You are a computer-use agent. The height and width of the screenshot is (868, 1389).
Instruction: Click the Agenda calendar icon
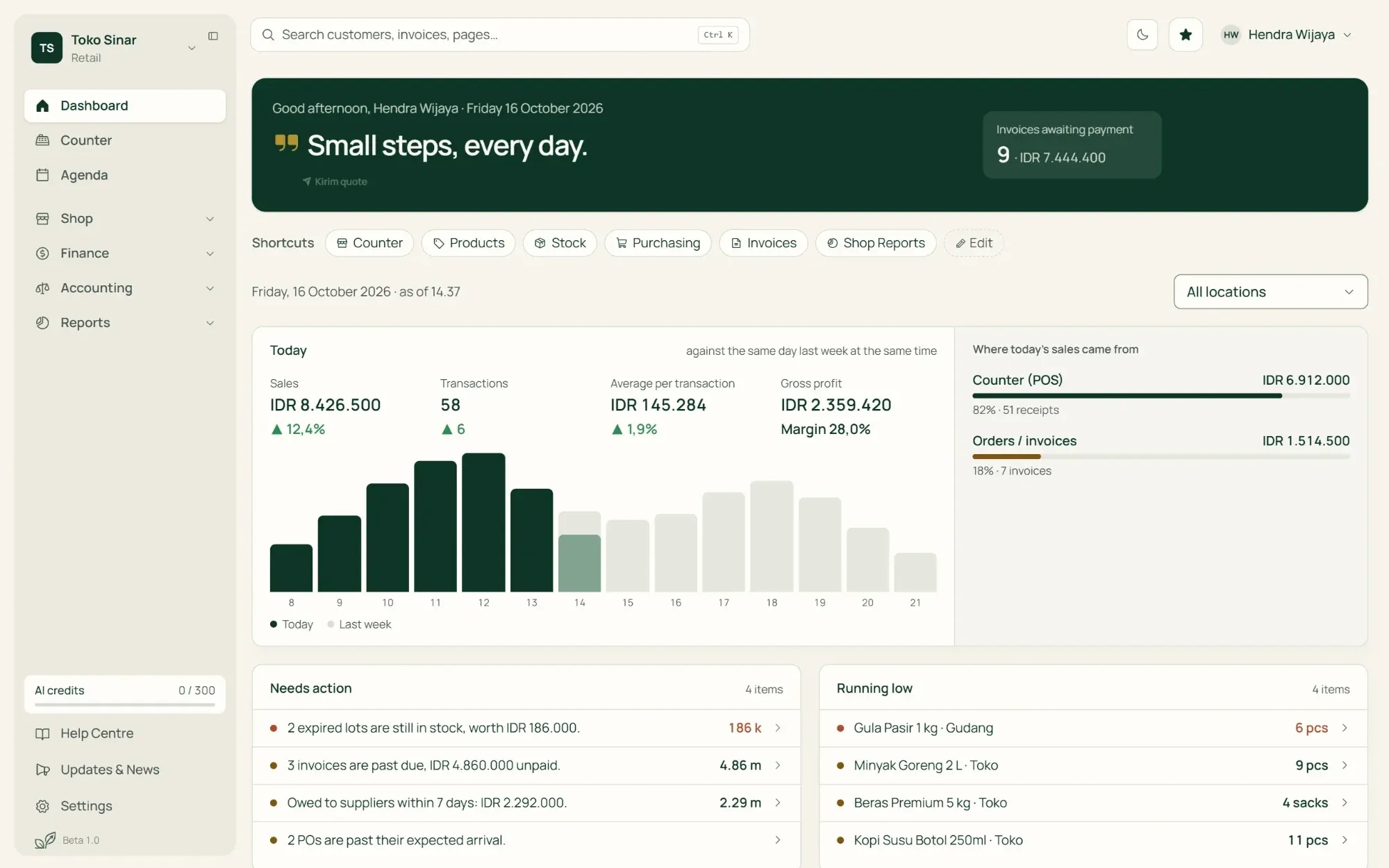(42, 175)
